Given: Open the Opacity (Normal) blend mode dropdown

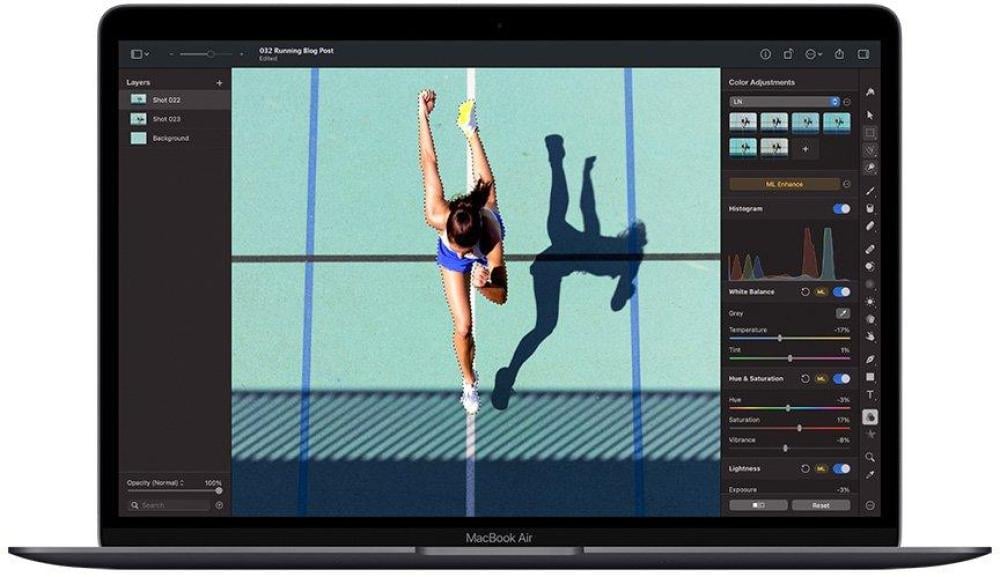Looking at the screenshot, I should (156, 483).
